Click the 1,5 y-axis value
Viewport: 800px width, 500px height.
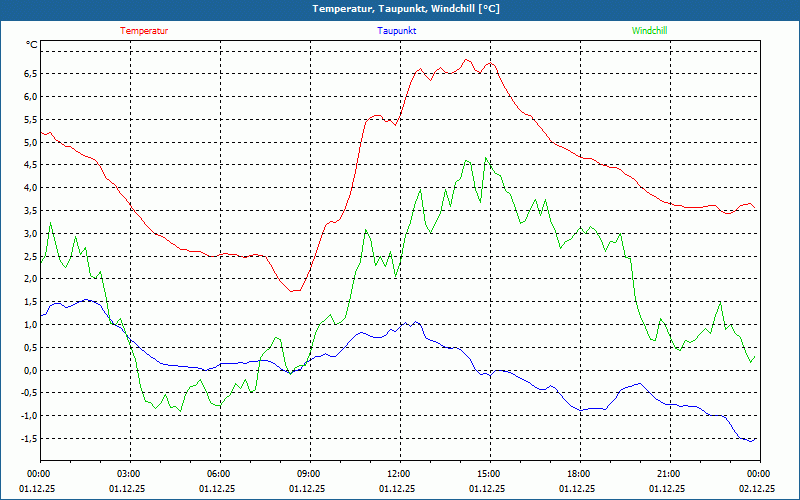coord(31,302)
